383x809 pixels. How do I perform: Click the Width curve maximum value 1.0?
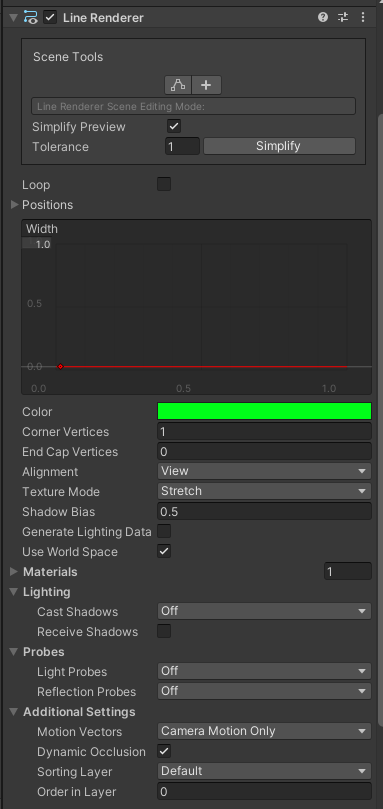point(42,244)
